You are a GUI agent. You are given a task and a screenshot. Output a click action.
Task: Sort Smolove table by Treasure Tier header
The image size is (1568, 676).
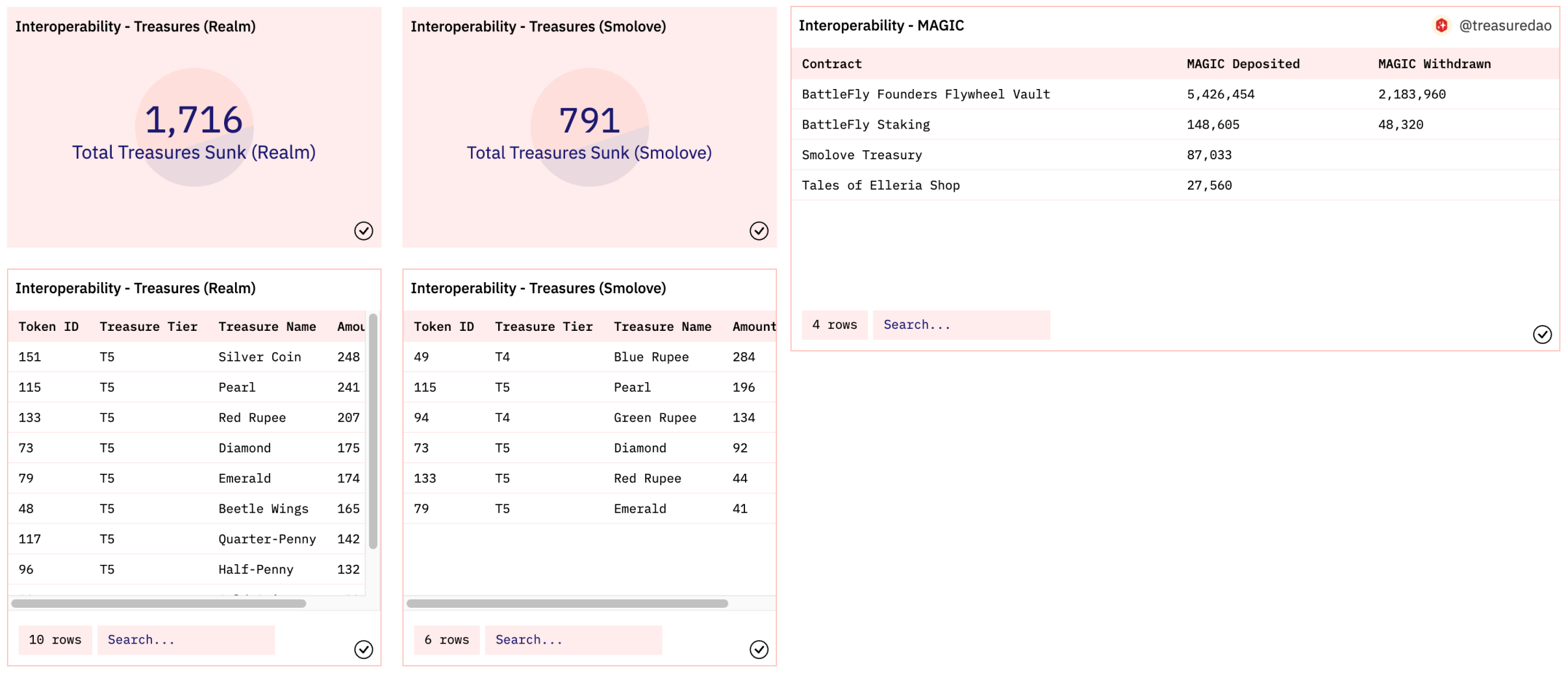(544, 326)
